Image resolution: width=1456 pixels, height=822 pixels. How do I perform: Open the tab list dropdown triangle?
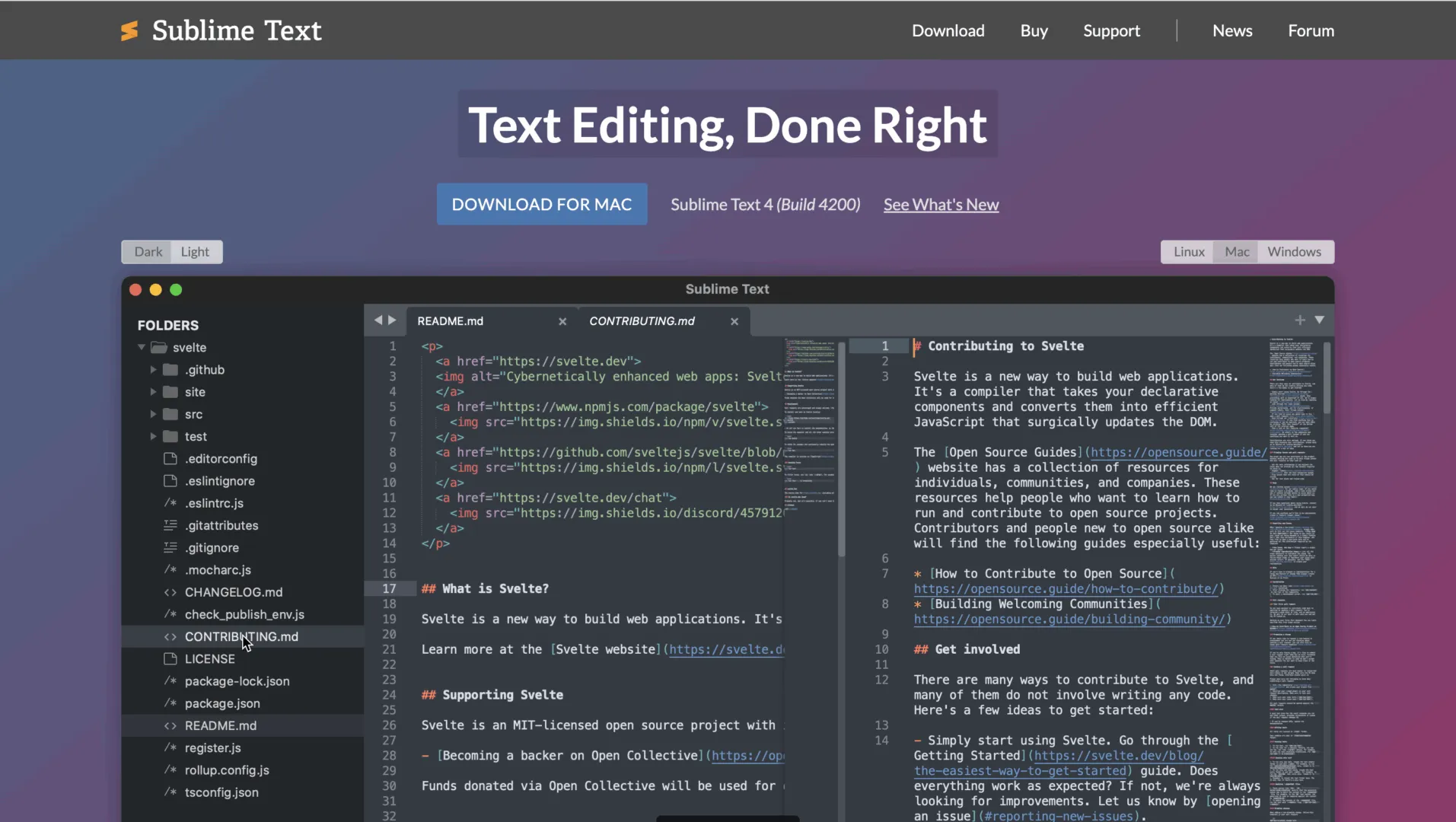(x=1320, y=320)
